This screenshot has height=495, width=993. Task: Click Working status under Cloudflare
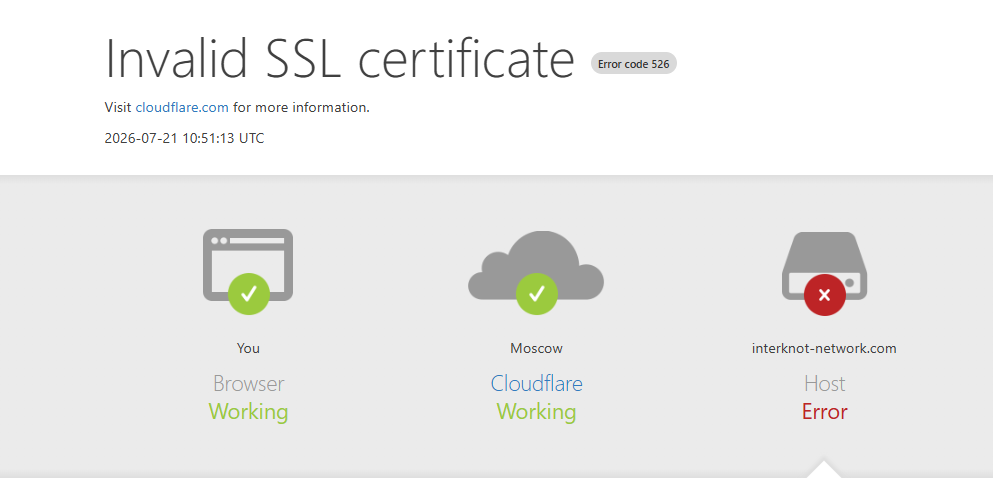[536, 412]
